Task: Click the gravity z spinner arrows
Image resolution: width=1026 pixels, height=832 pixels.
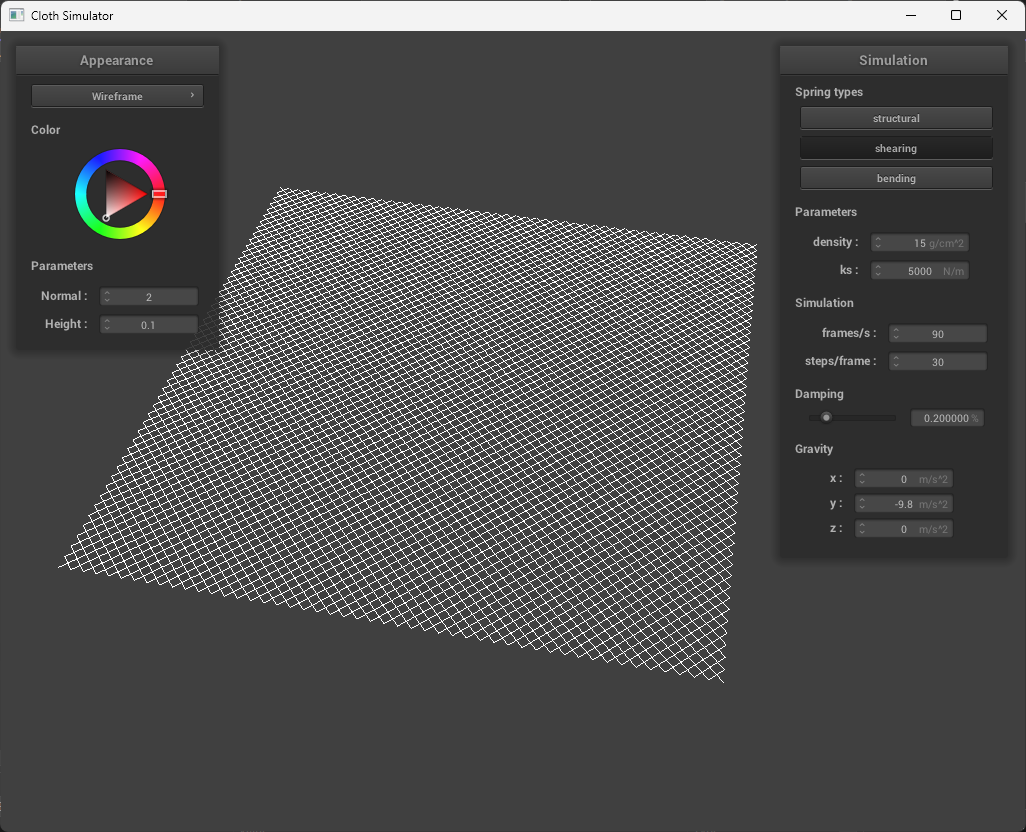Action: pyautogui.click(x=862, y=529)
